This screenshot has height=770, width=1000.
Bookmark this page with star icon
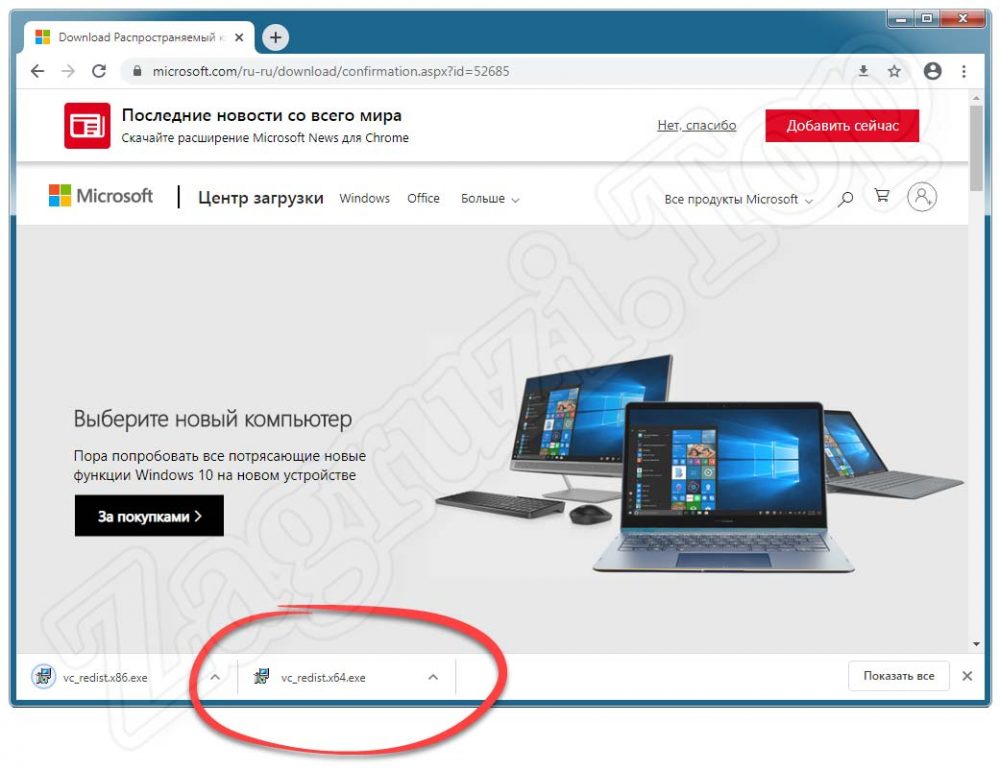tap(894, 71)
